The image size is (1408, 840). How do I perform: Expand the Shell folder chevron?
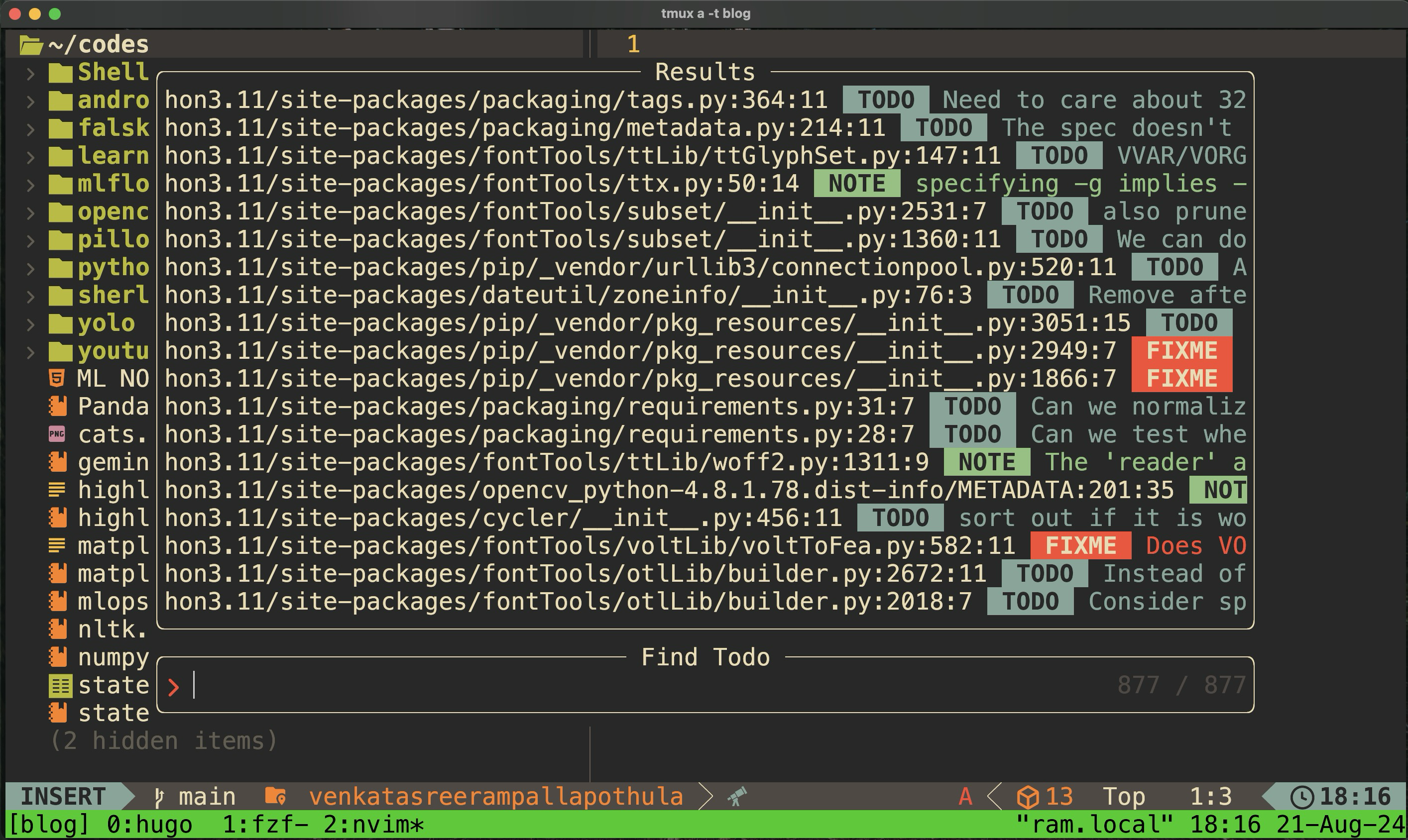pos(30,73)
